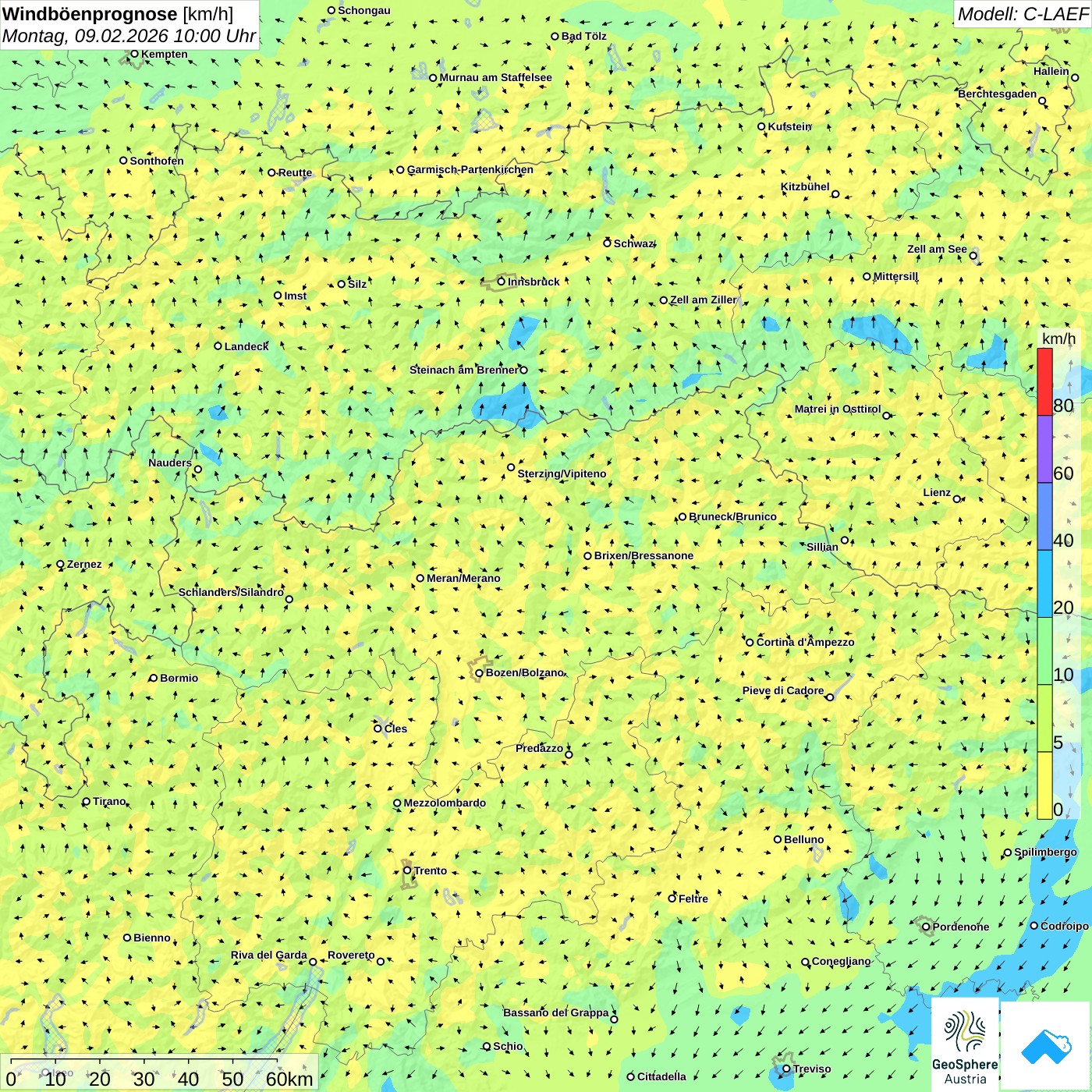Viewport: 1092px width, 1092px height.
Task: Click the Bruneck/Brunico label
Action: 732,516
